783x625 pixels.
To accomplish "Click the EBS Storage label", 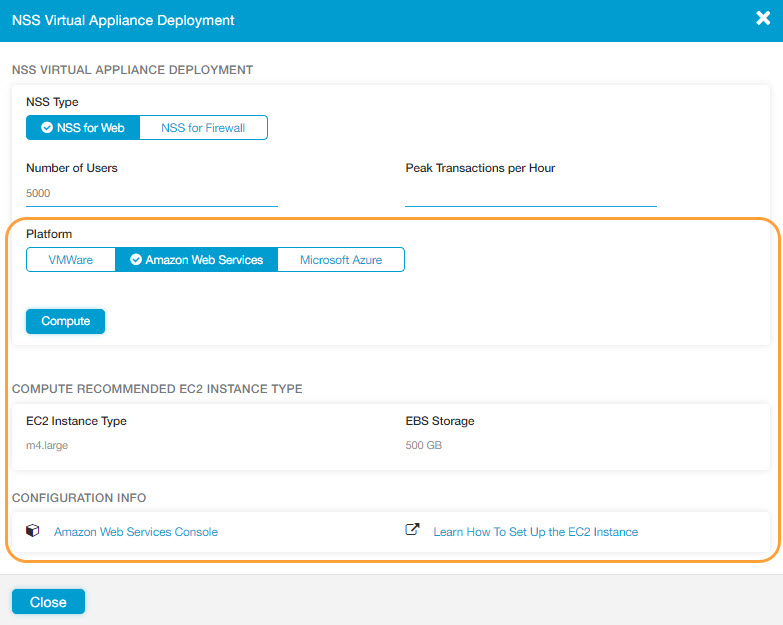I will click(x=440, y=421).
